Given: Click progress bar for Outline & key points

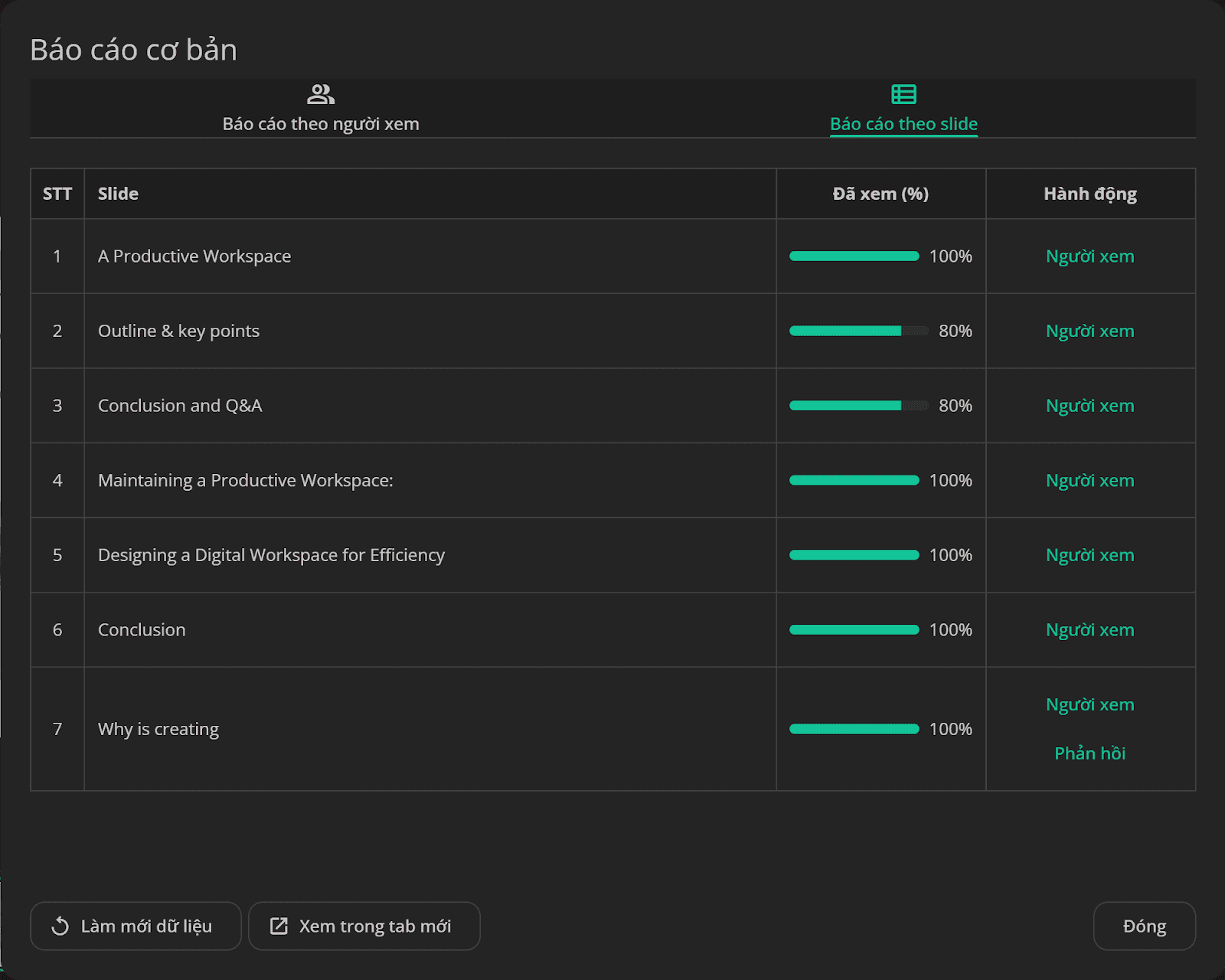Looking at the screenshot, I should 859,331.
